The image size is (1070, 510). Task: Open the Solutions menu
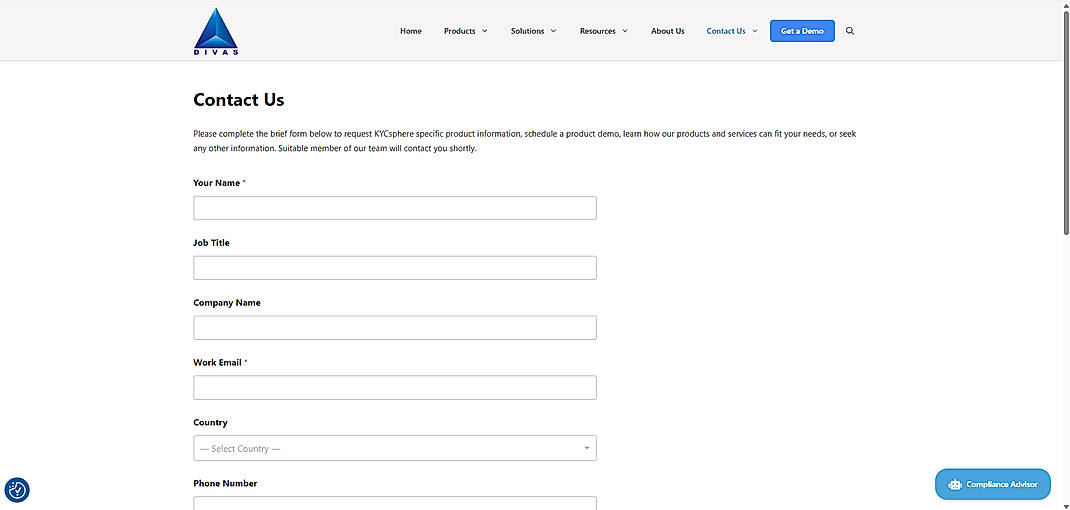coord(527,31)
